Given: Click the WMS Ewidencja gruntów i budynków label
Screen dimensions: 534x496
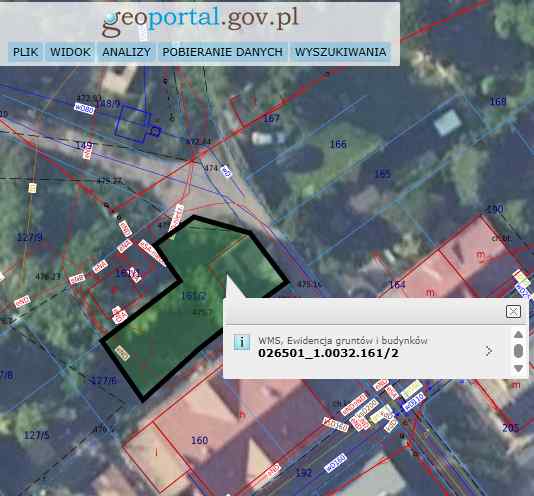Looking at the screenshot, I should tap(343, 340).
